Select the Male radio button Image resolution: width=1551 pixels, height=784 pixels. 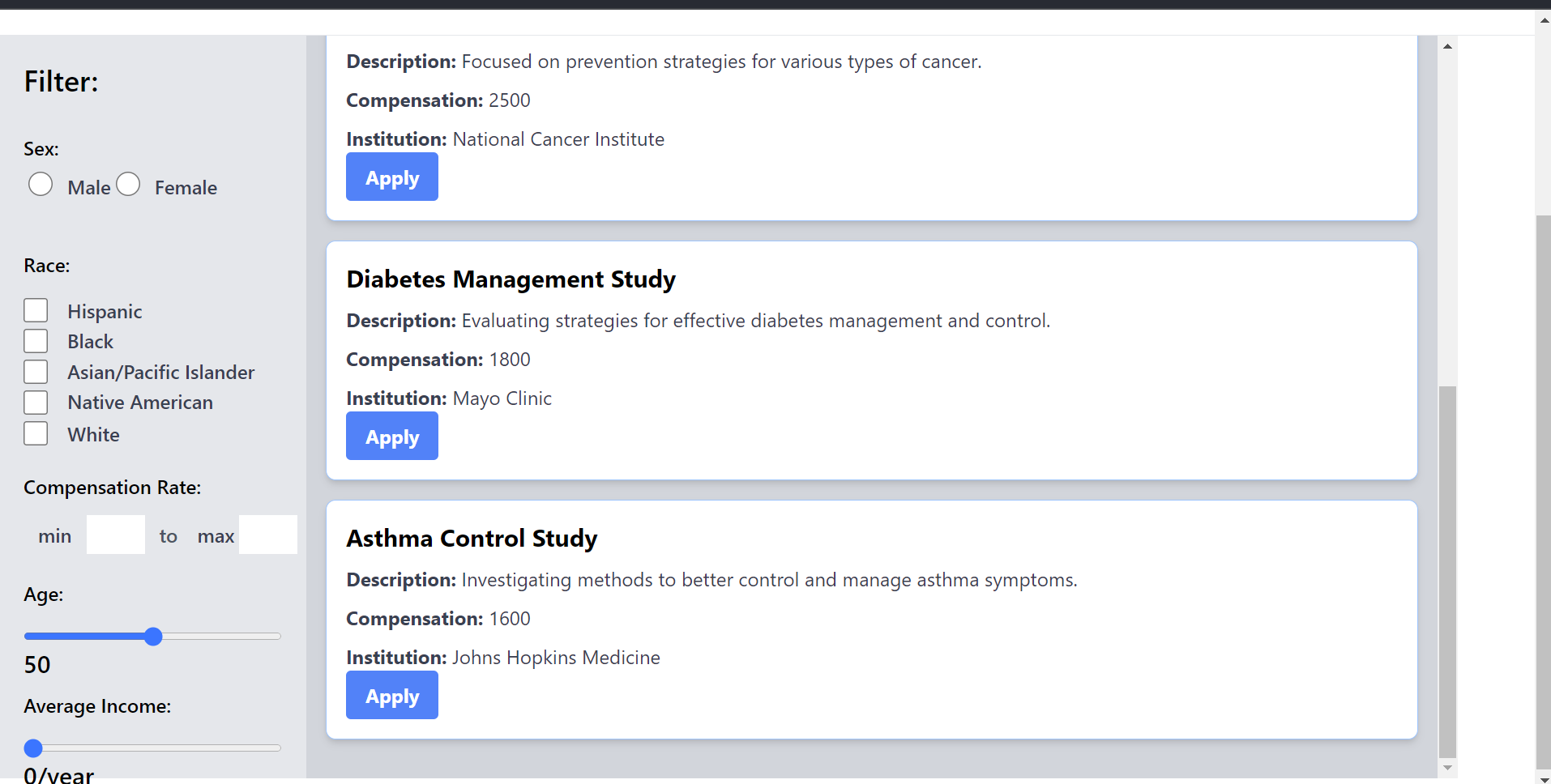click(41, 185)
